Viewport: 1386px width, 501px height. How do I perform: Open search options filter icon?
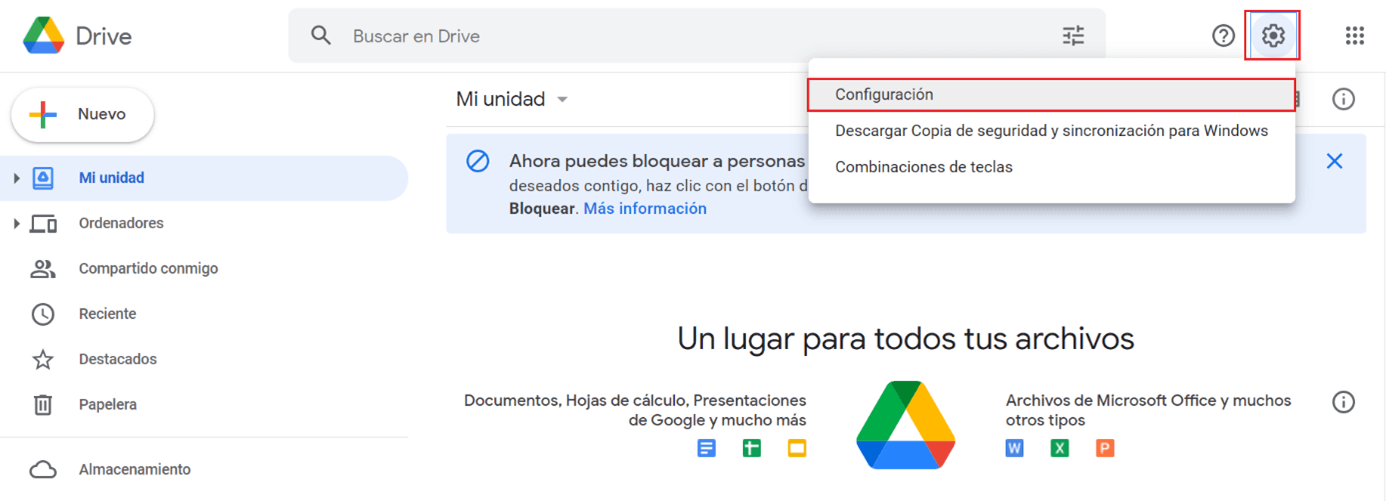tap(1073, 36)
